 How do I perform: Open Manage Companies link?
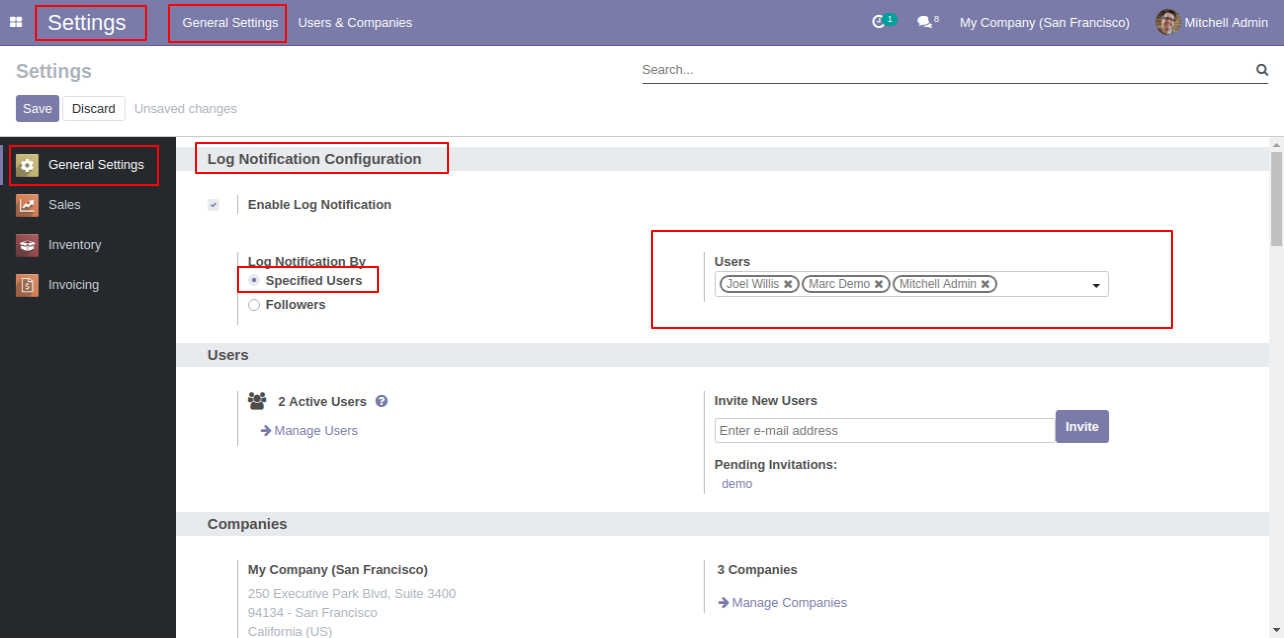pyautogui.click(x=782, y=603)
